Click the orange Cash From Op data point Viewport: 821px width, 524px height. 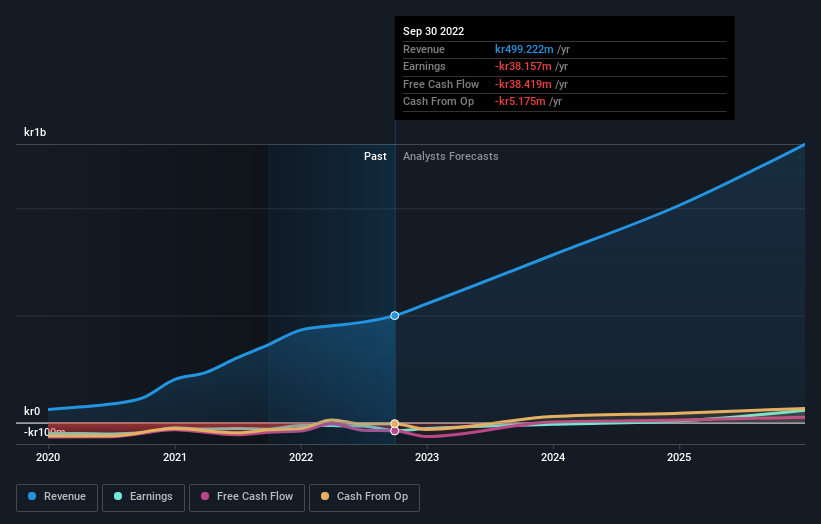coord(395,423)
